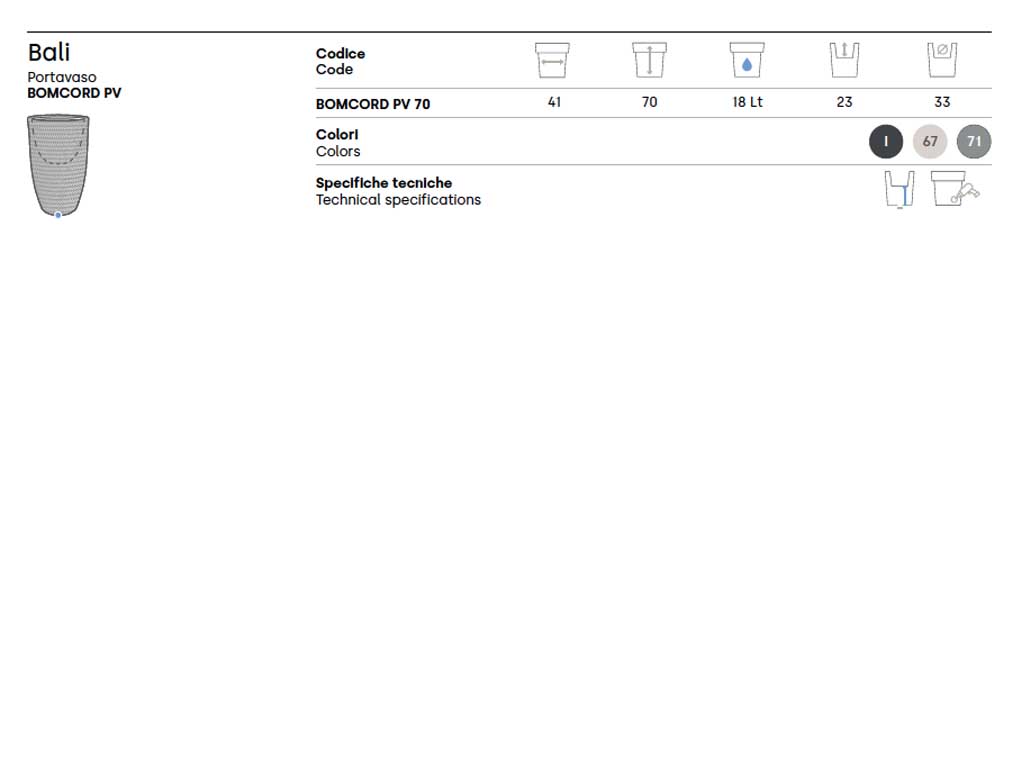Click the width value 41
The width and height of the screenshot is (1024, 768).
click(554, 102)
